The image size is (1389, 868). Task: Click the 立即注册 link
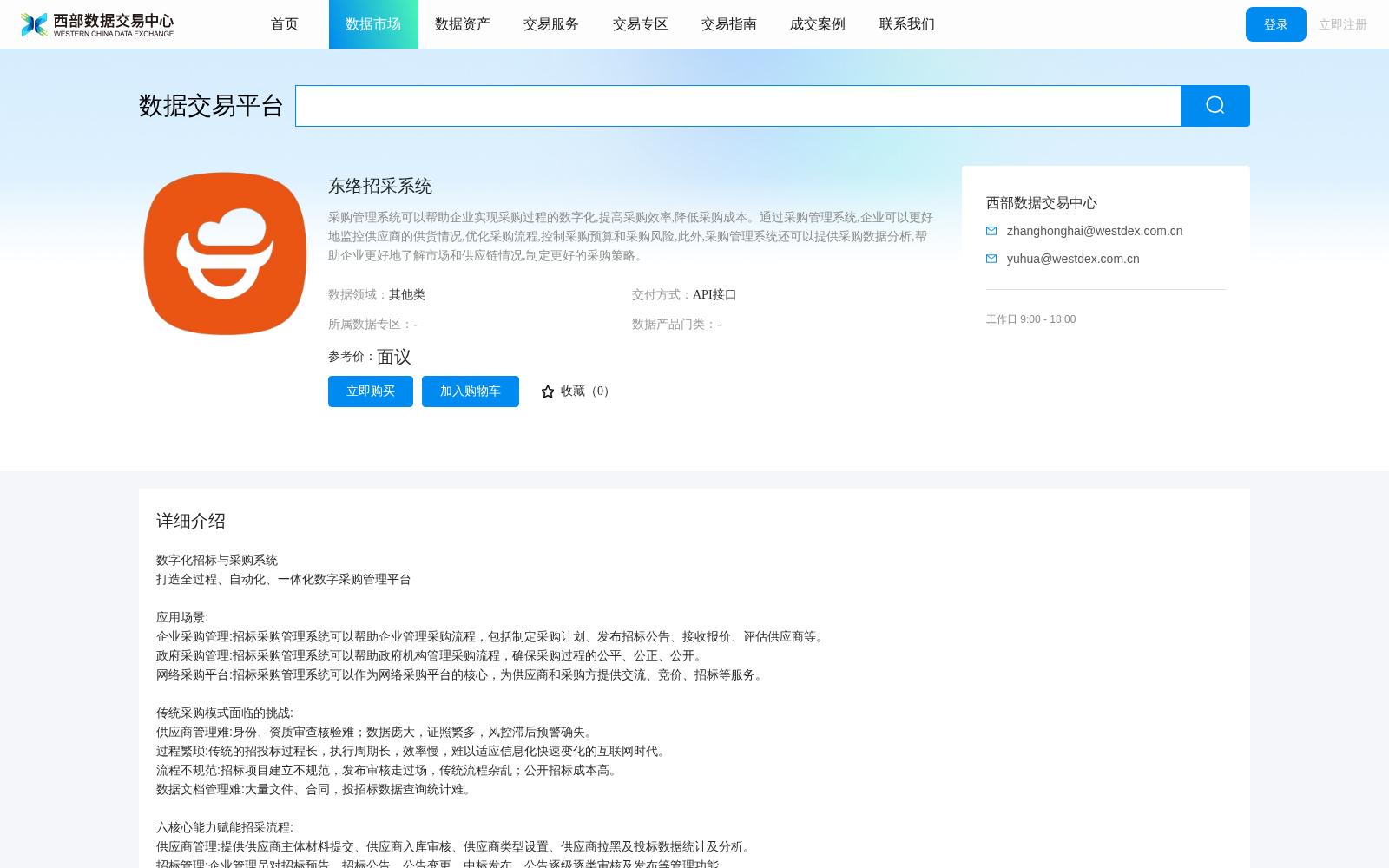point(1343,24)
